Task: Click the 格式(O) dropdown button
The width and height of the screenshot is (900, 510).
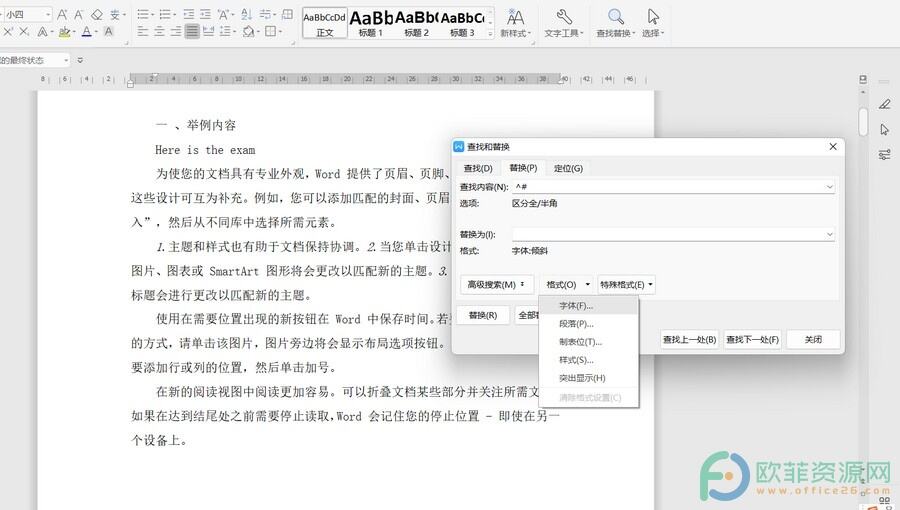Action: [566, 285]
